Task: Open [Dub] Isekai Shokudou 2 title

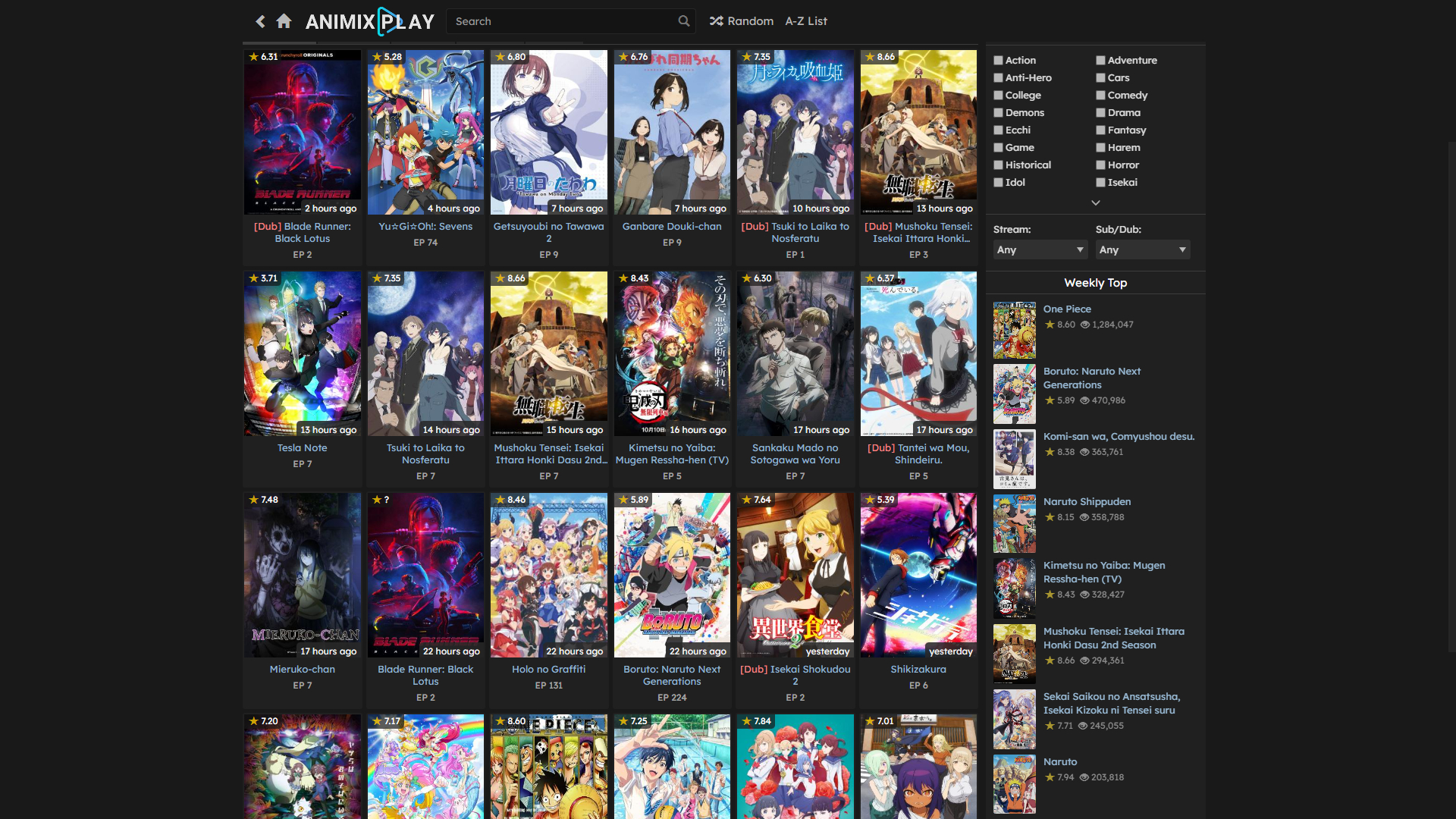Action: click(x=795, y=675)
